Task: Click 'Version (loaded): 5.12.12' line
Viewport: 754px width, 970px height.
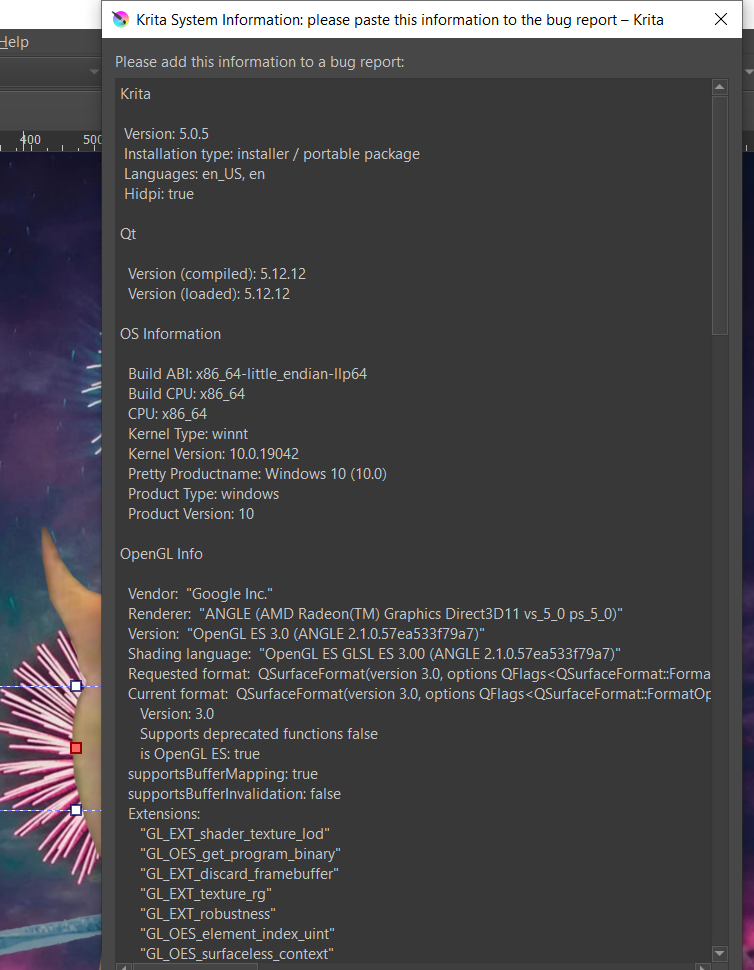Action: click(x=209, y=294)
